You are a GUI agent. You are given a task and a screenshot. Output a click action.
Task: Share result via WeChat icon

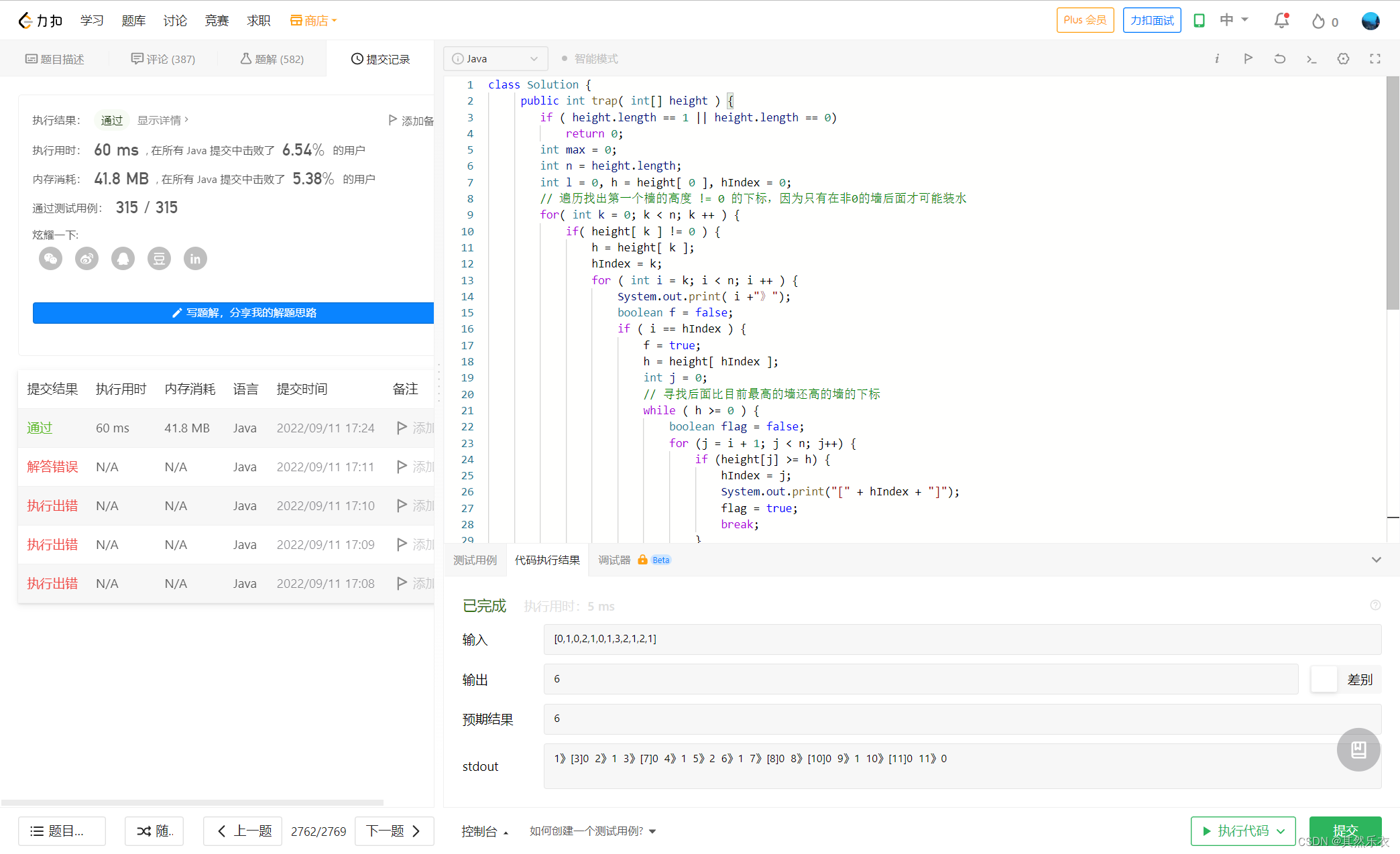[x=50, y=259]
